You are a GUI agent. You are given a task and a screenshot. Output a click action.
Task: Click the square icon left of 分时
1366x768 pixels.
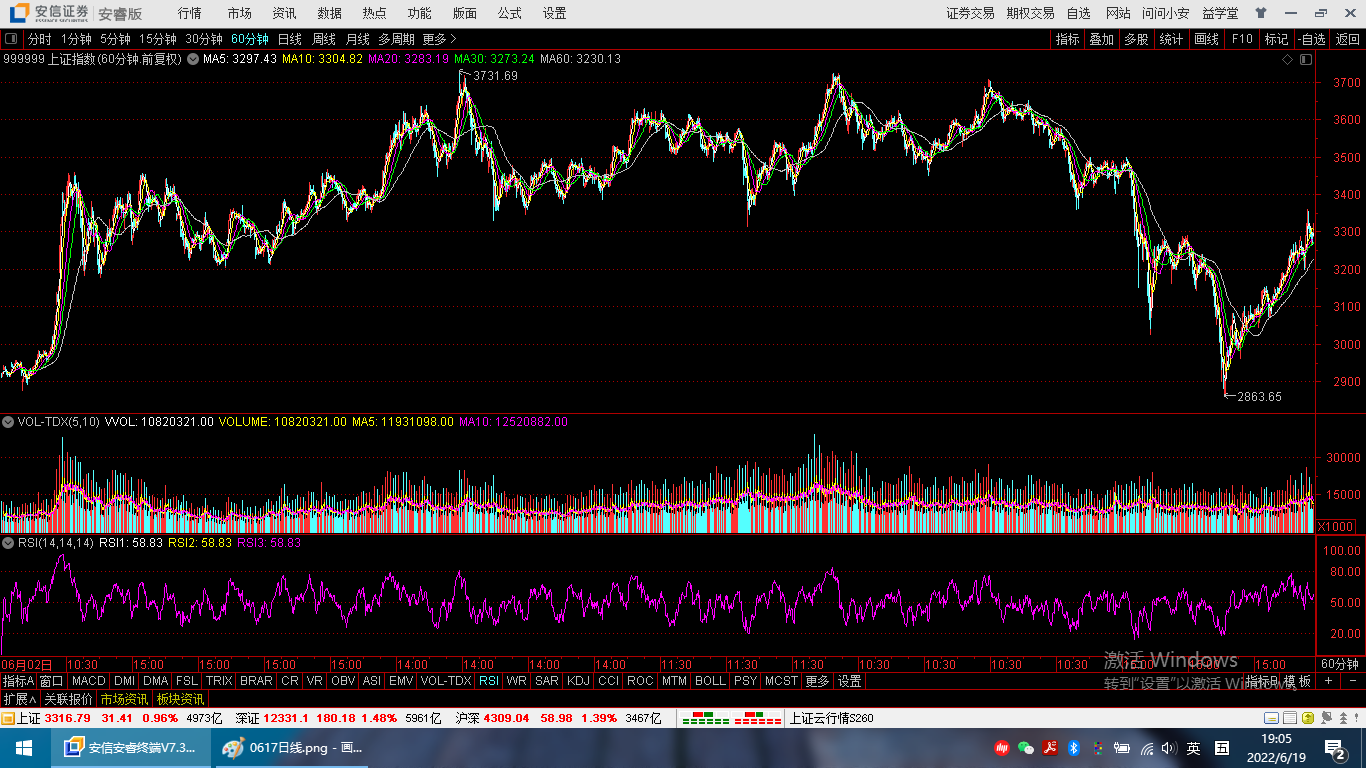click(12, 39)
